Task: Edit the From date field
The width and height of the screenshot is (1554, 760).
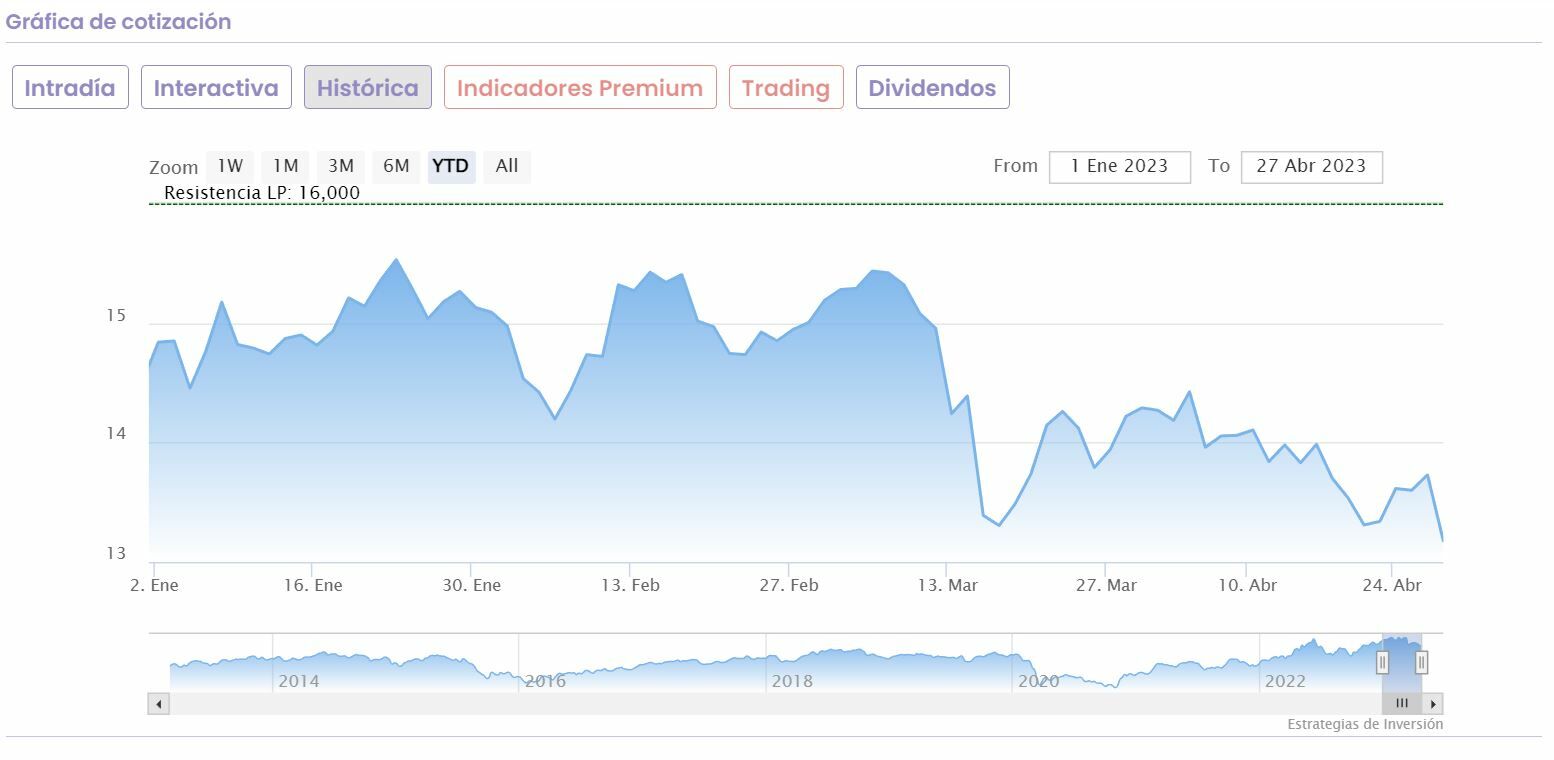Action: coord(1119,167)
